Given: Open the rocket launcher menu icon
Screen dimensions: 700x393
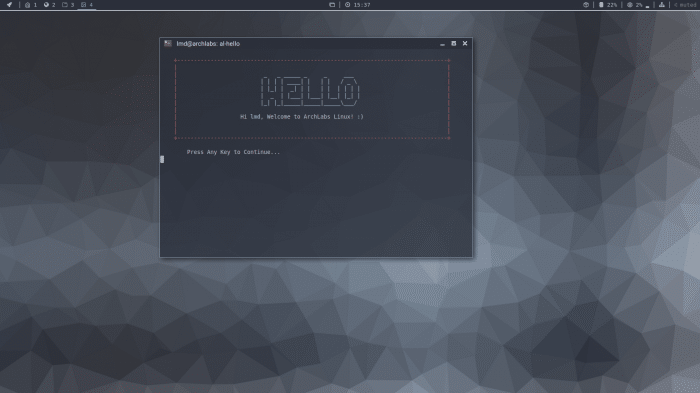Looking at the screenshot, I should (9, 4).
